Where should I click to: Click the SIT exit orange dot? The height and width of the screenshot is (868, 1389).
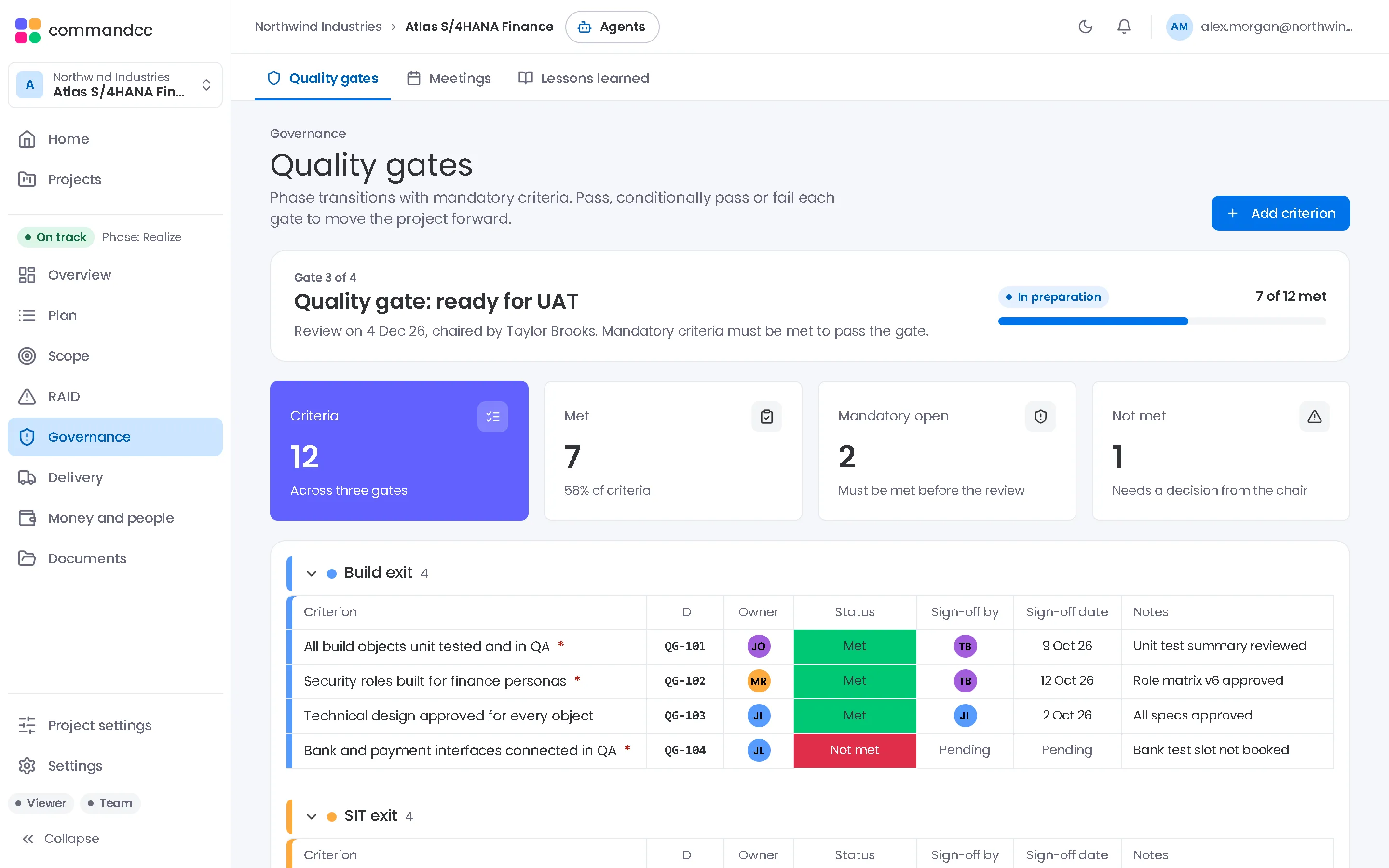click(x=332, y=816)
